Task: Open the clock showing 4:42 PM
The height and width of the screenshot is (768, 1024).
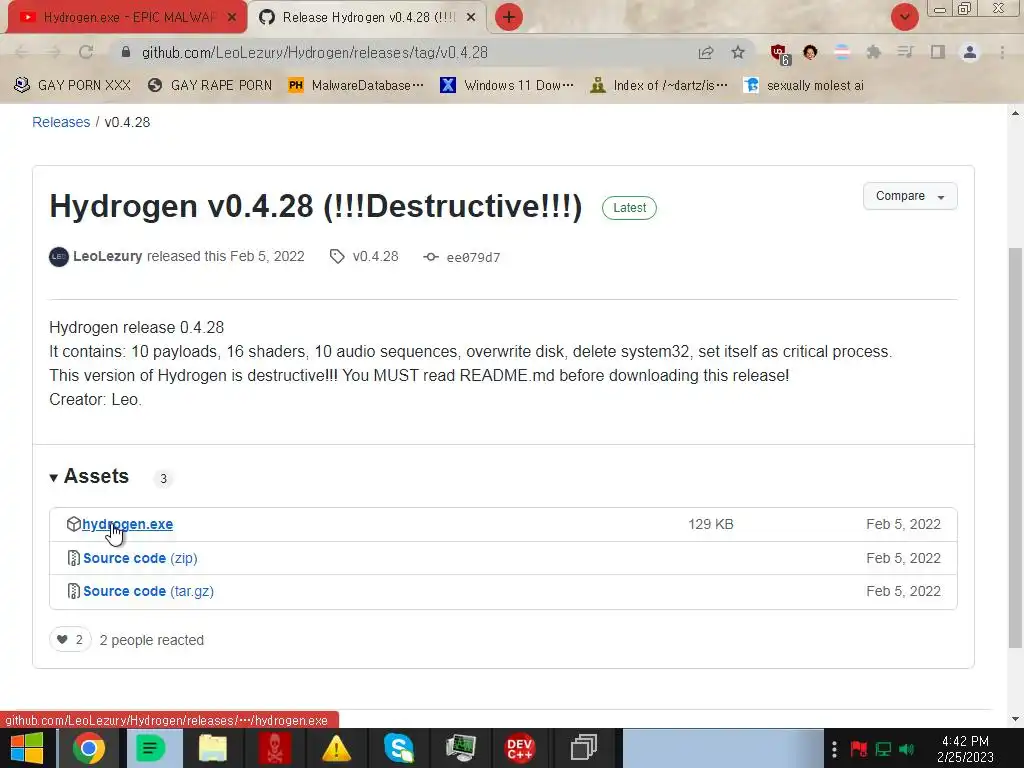Action: 965,749
